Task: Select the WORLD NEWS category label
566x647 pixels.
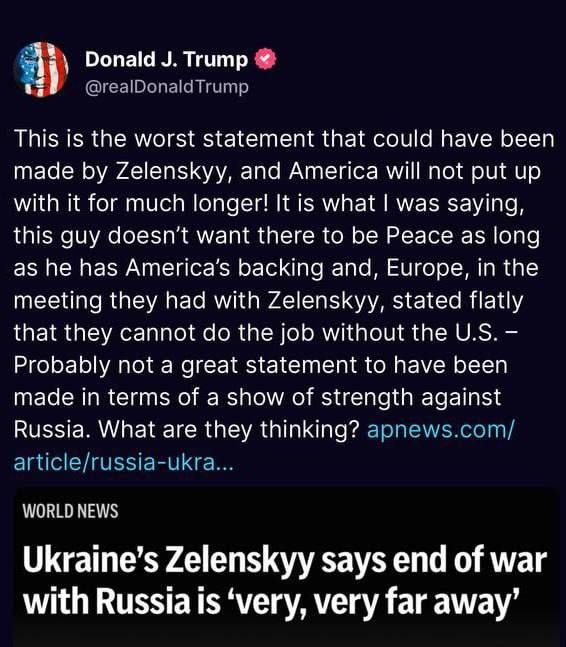Action: point(71,511)
